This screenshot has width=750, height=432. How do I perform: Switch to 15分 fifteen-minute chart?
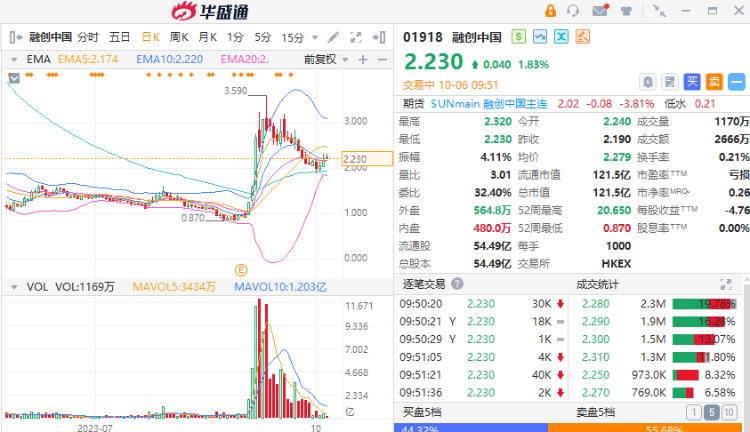[x=293, y=37]
